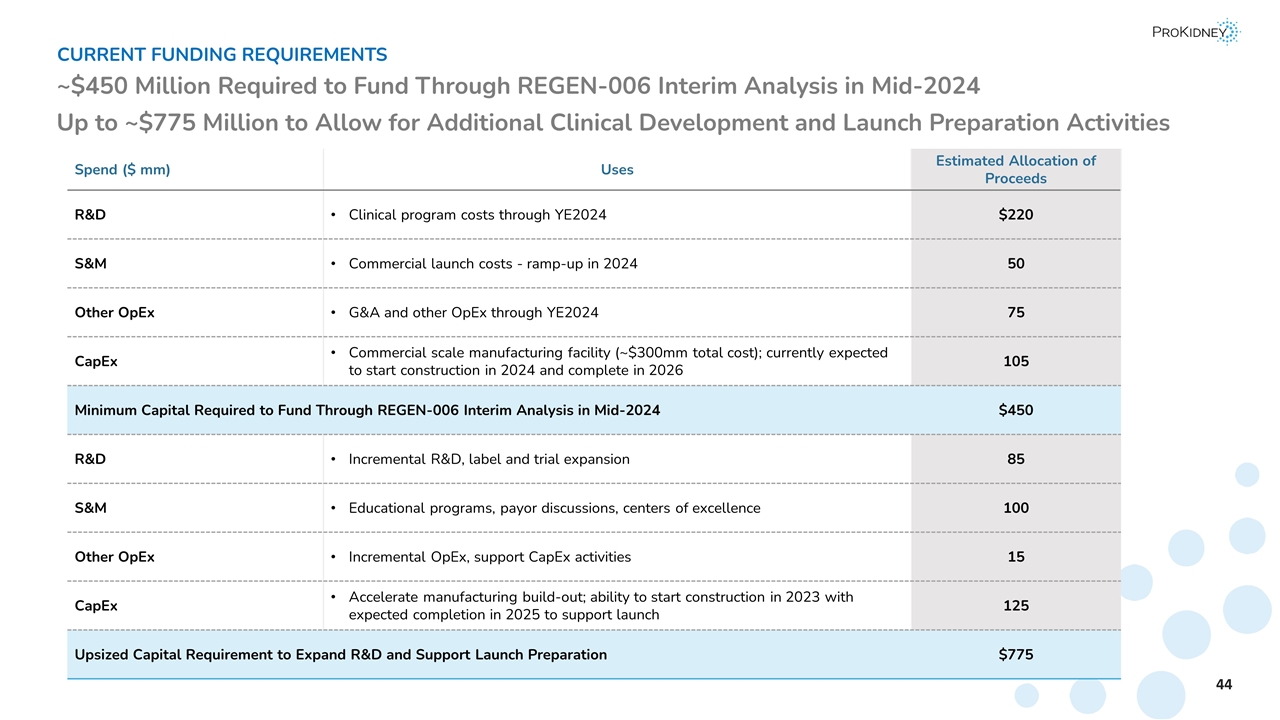Click R&D label in the $220 row
Viewport: 1280px width, 720px height.
point(90,215)
